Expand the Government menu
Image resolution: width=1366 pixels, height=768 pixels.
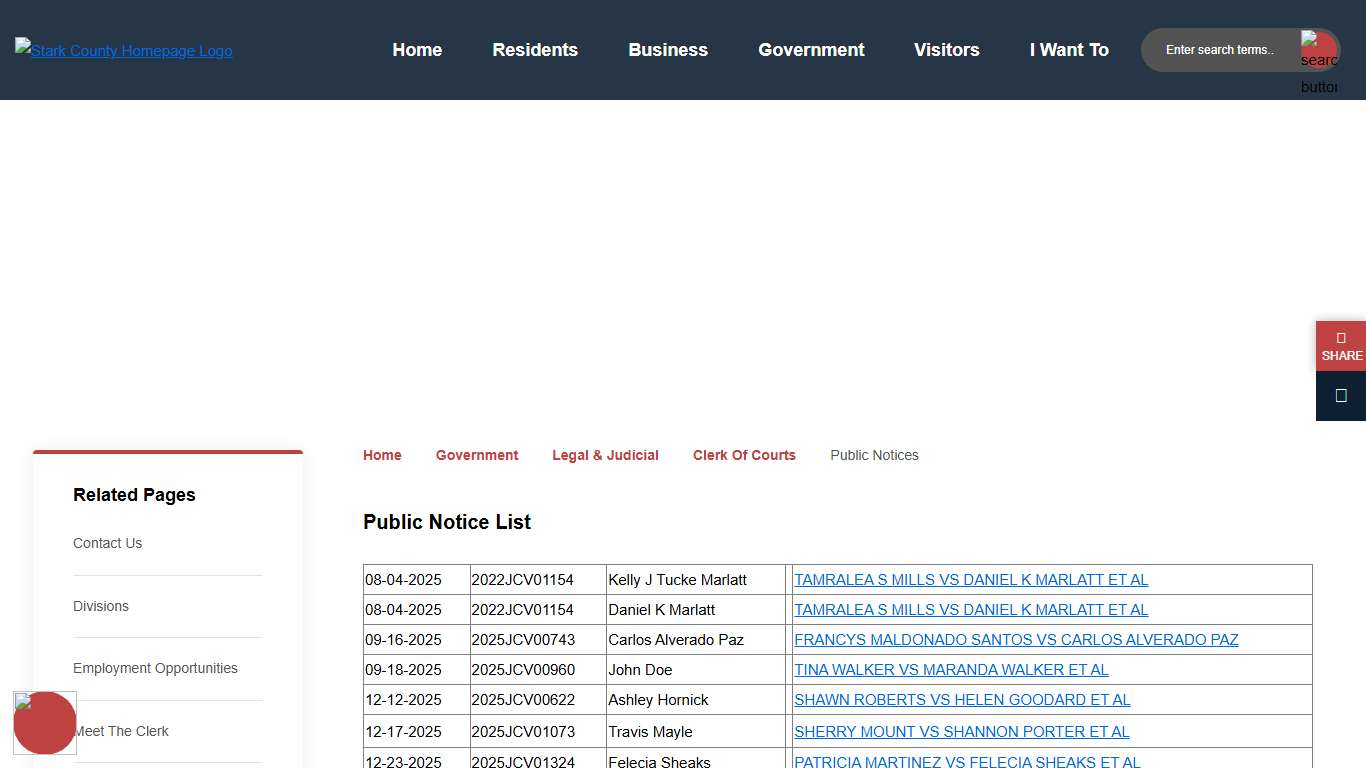click(811, 50)
